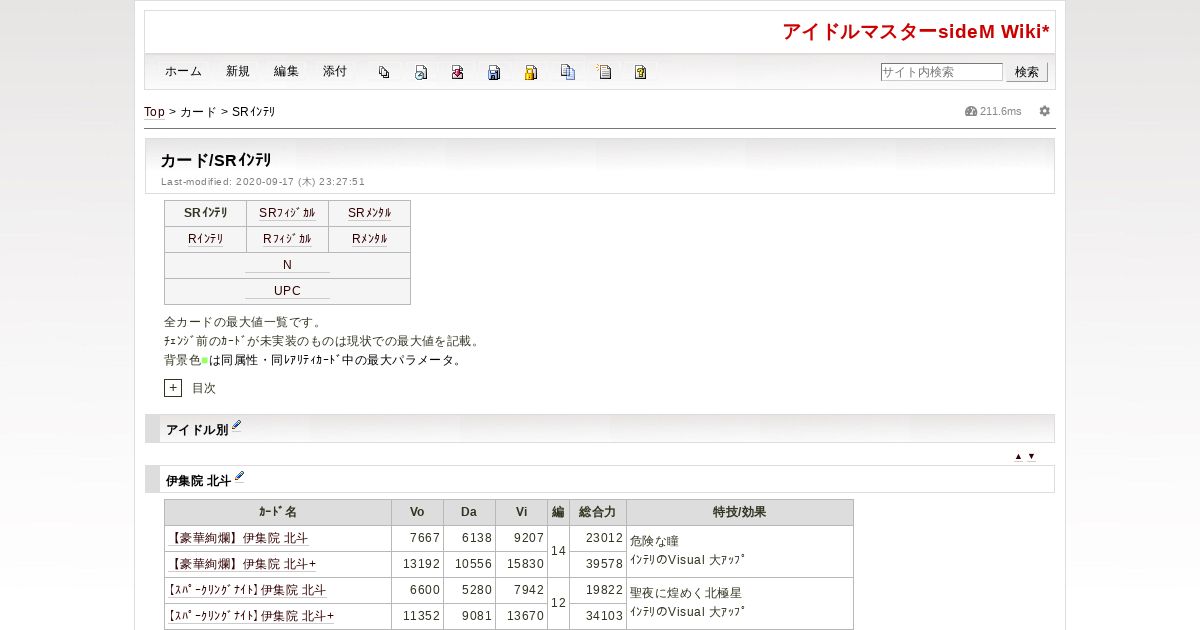Click the 危険な瞳 skill name
The width and height of the screenshot is (1200, 630).
tap(655, 541)
